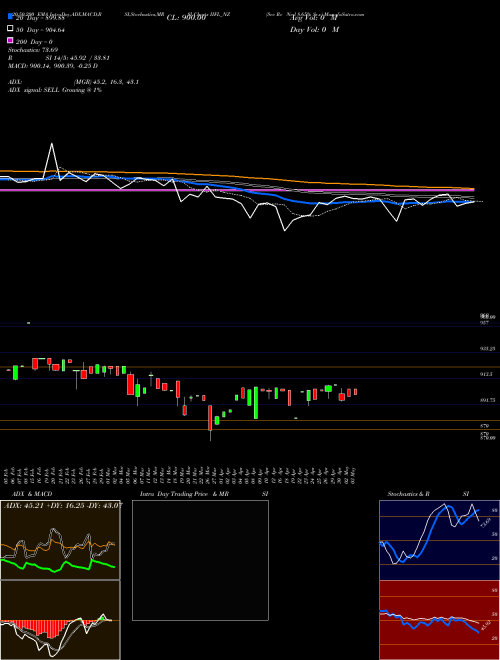
Task: Click the 912.5 price axis label
Action: (487, 374)
